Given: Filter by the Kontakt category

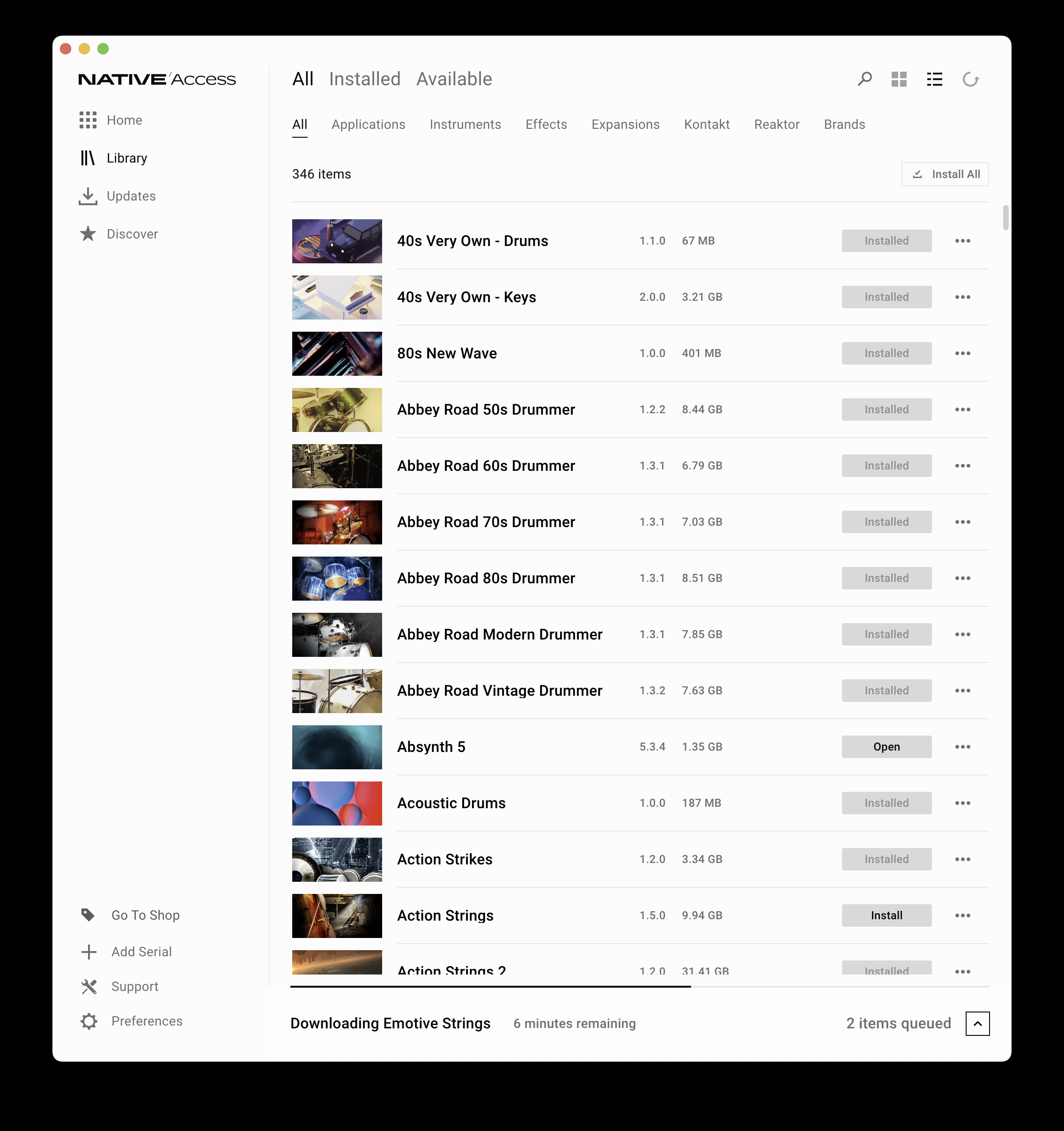Looking at the screenshot, I should pyautogui.click(x=706, y=125).
